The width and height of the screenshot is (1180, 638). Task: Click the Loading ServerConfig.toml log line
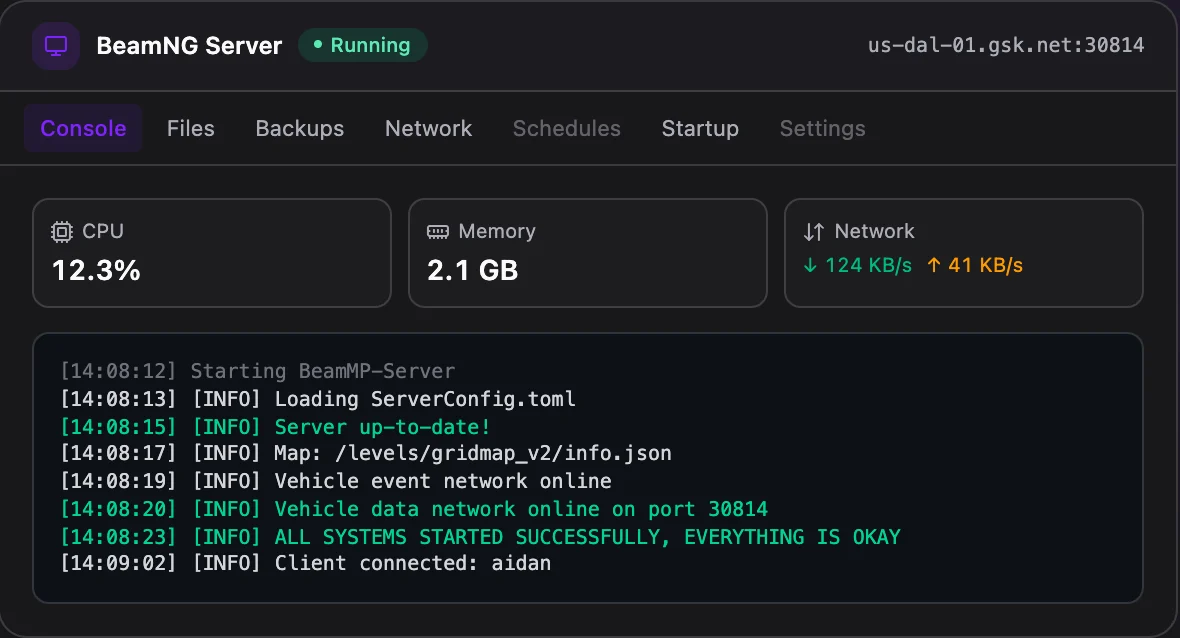tap(318, 399)
